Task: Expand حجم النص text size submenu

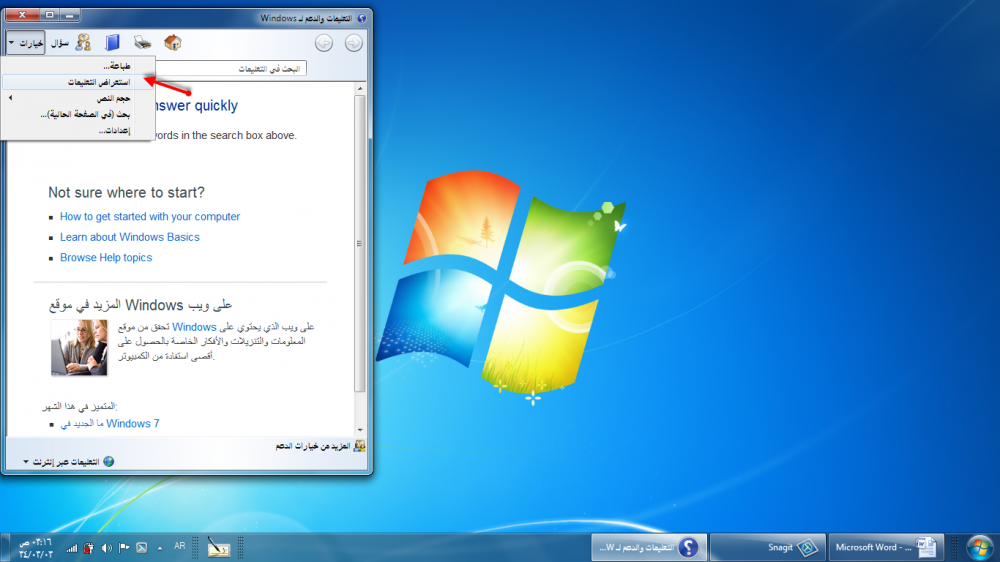Action: (x=80, y=98)
